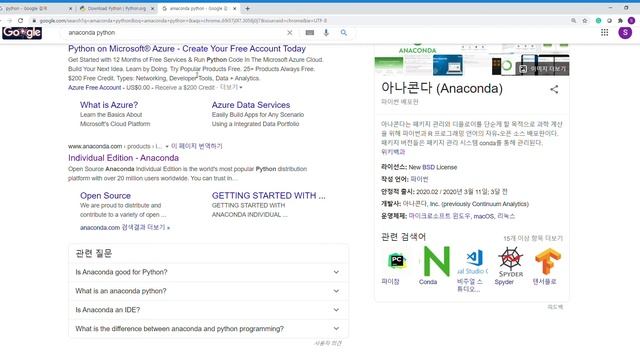
Task: Open the zoom indicator in the address bar
Action: (x=573, y=20)
